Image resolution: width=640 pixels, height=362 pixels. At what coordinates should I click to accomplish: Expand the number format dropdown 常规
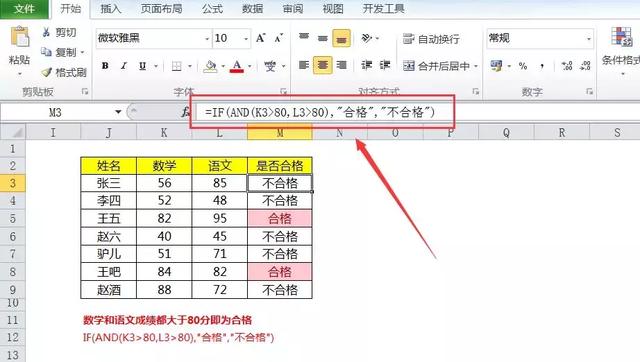click(589, 39)
